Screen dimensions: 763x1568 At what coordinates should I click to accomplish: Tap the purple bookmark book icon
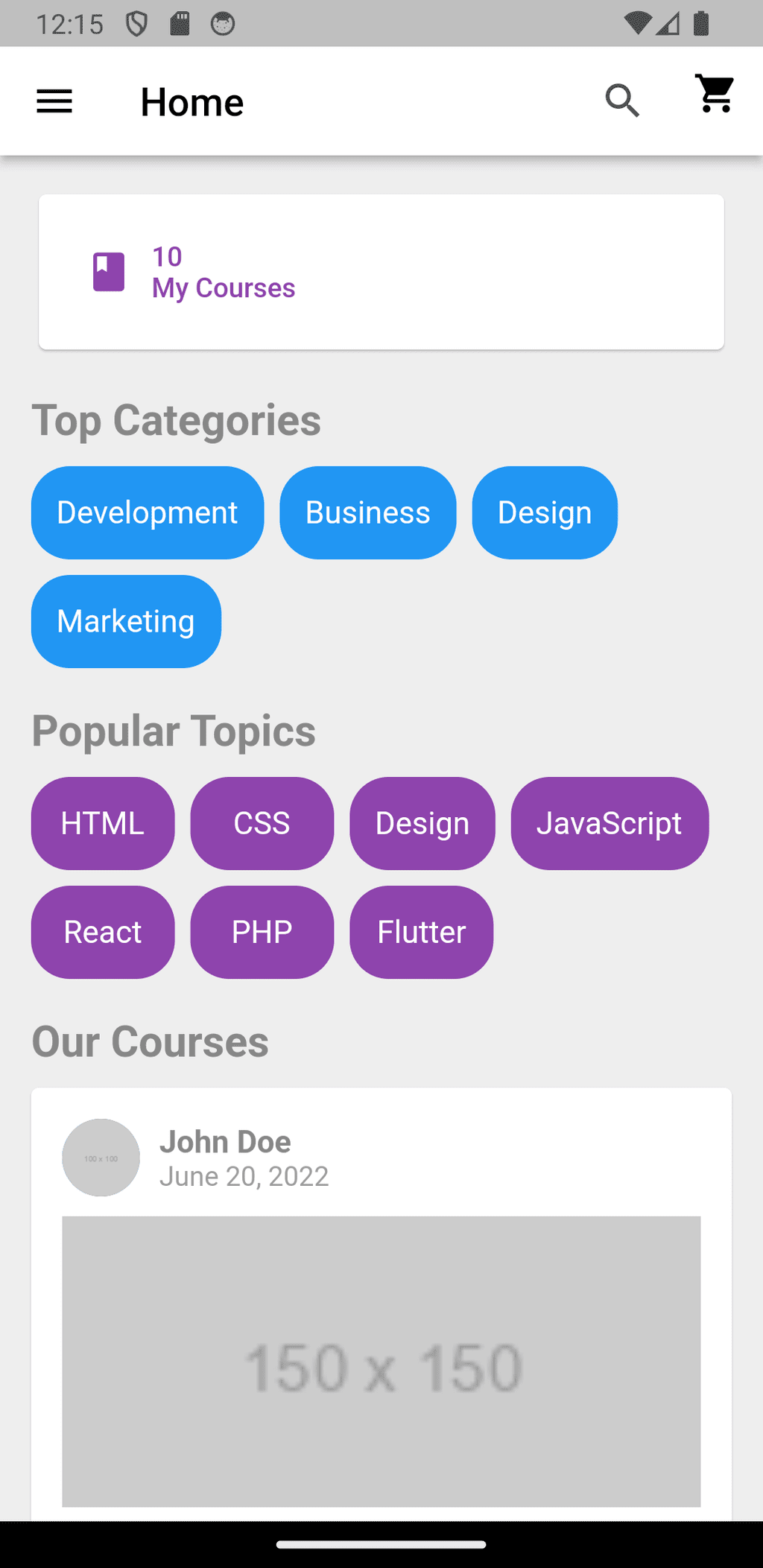pos(109,272)
